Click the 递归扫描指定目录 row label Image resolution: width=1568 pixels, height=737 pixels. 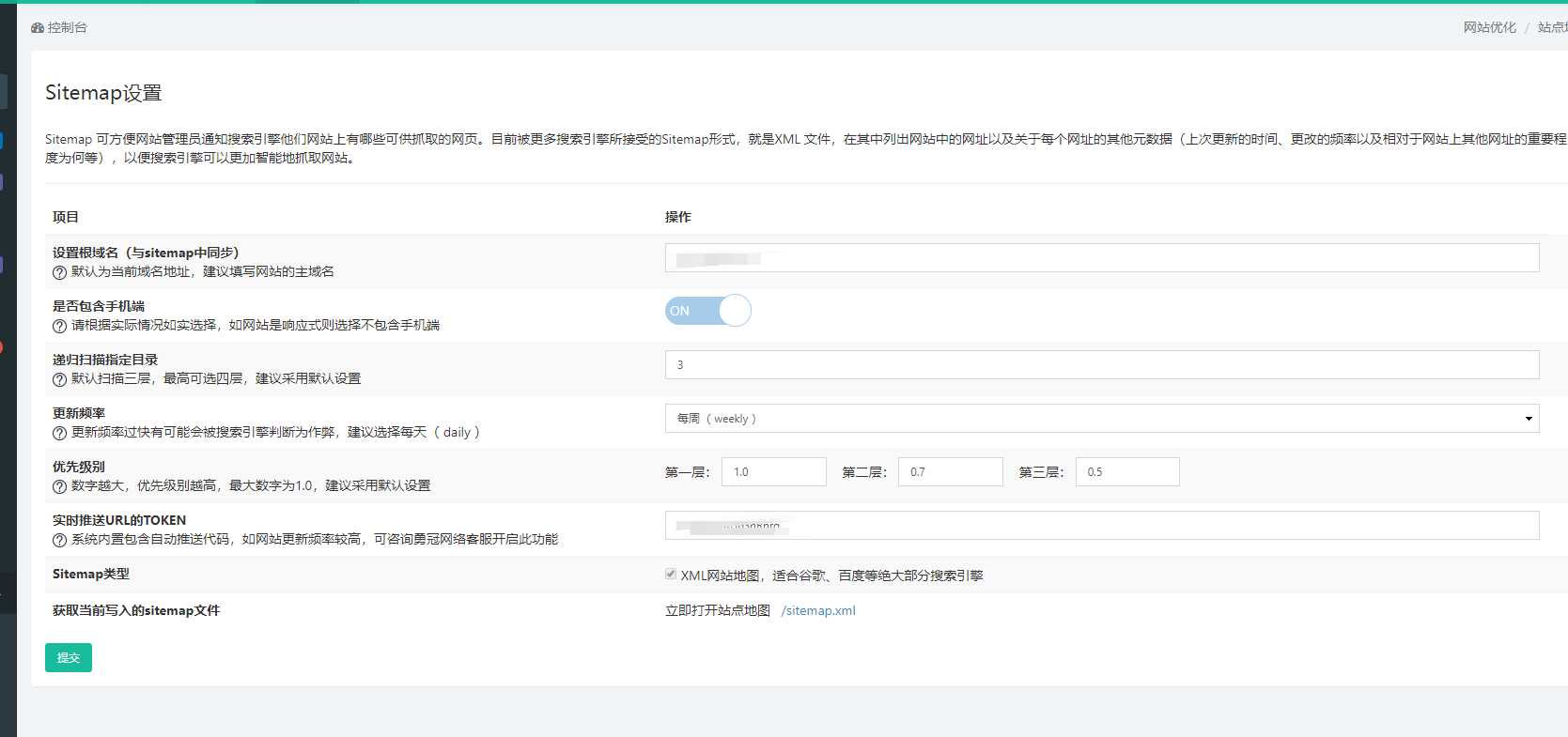105,360
